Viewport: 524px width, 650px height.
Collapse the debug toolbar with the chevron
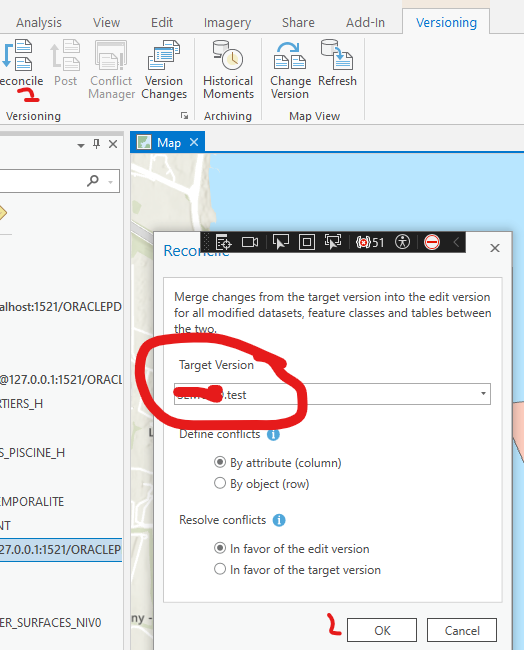456,242
